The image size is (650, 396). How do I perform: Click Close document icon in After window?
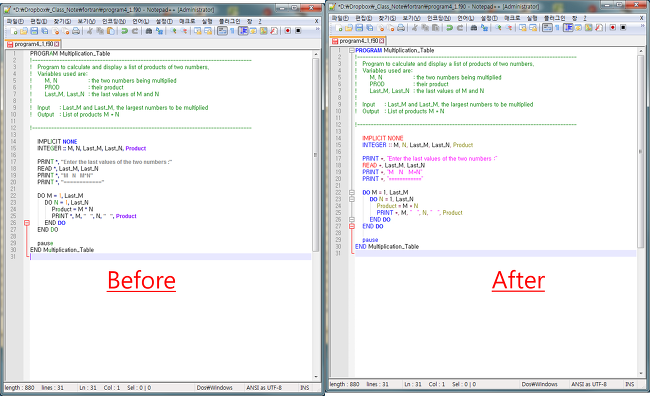[380, 28]
